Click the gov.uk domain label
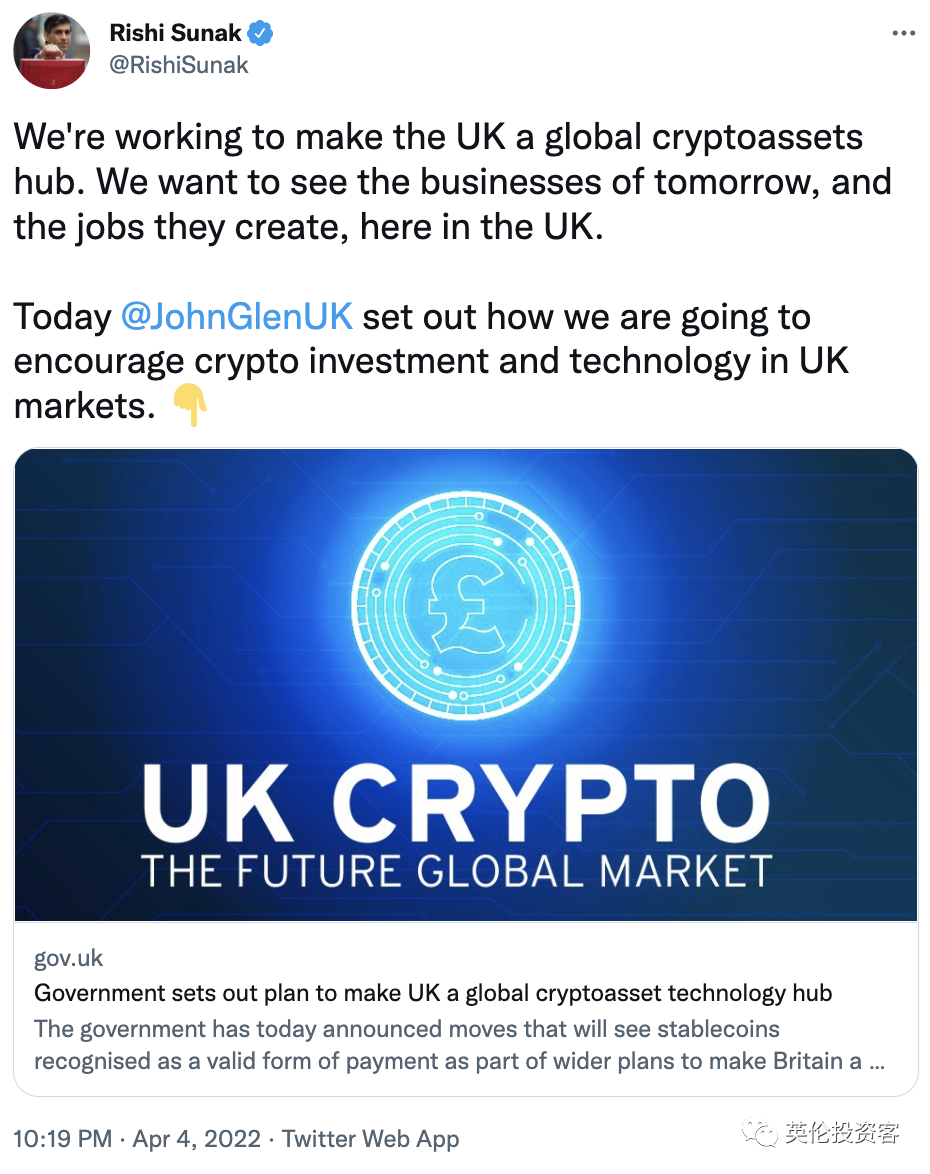The image size is (930, 1174). point(68,958)
